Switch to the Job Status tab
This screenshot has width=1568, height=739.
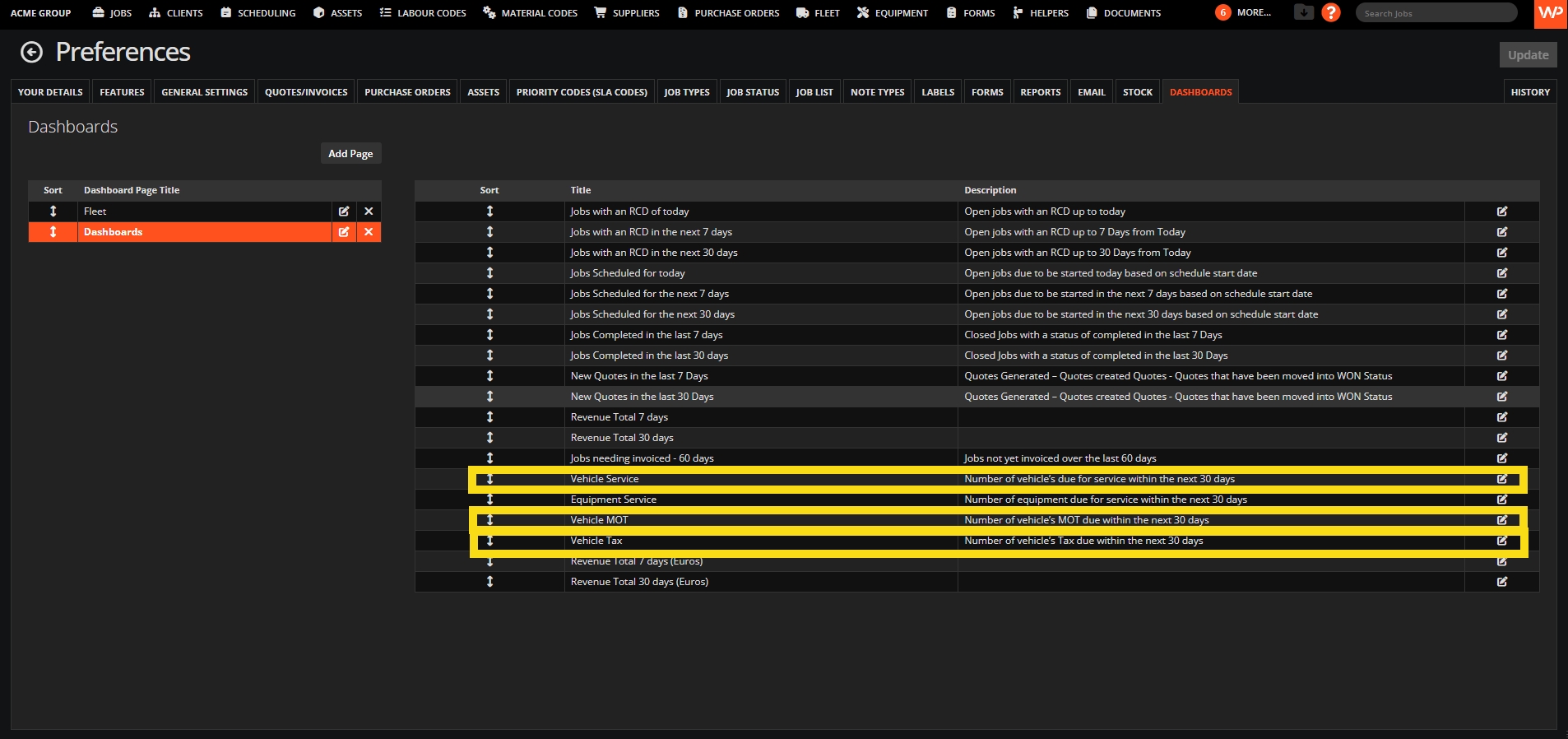pyautogui.click(x=753, y=92)
